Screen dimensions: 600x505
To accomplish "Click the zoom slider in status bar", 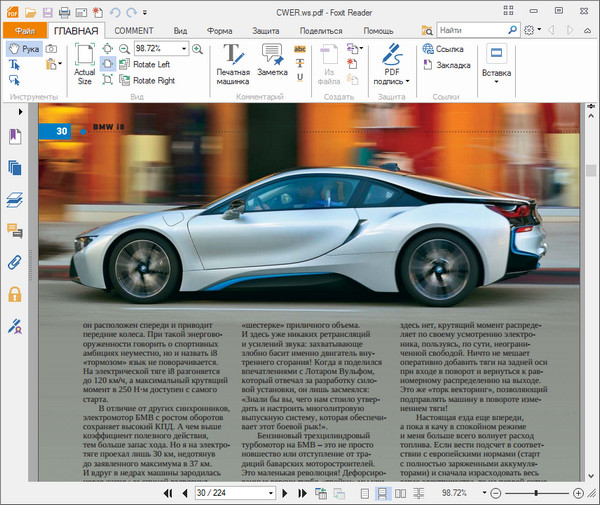I will coord(538,494).
